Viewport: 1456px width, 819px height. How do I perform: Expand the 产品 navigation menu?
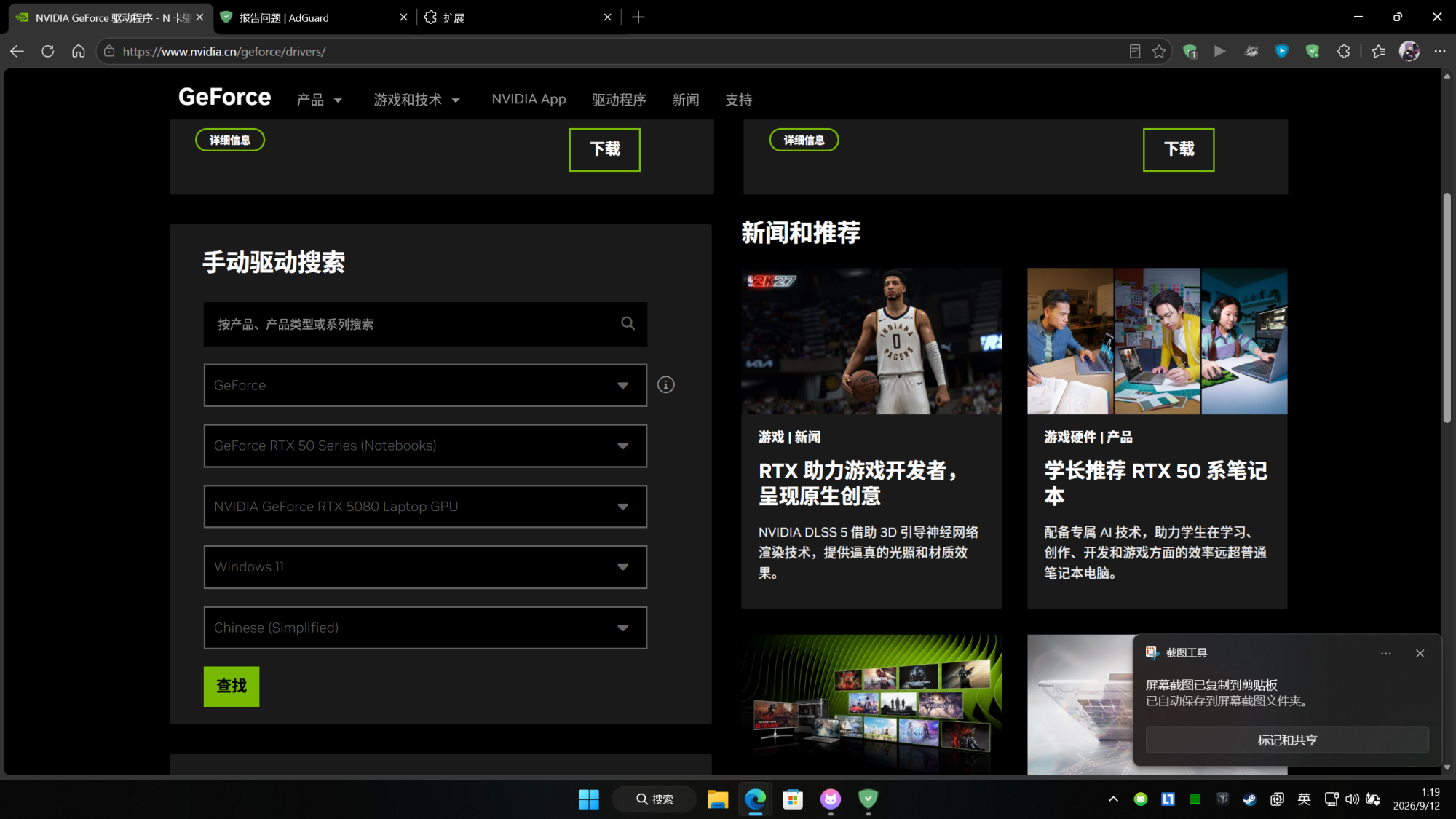click(x=320, y=100)
